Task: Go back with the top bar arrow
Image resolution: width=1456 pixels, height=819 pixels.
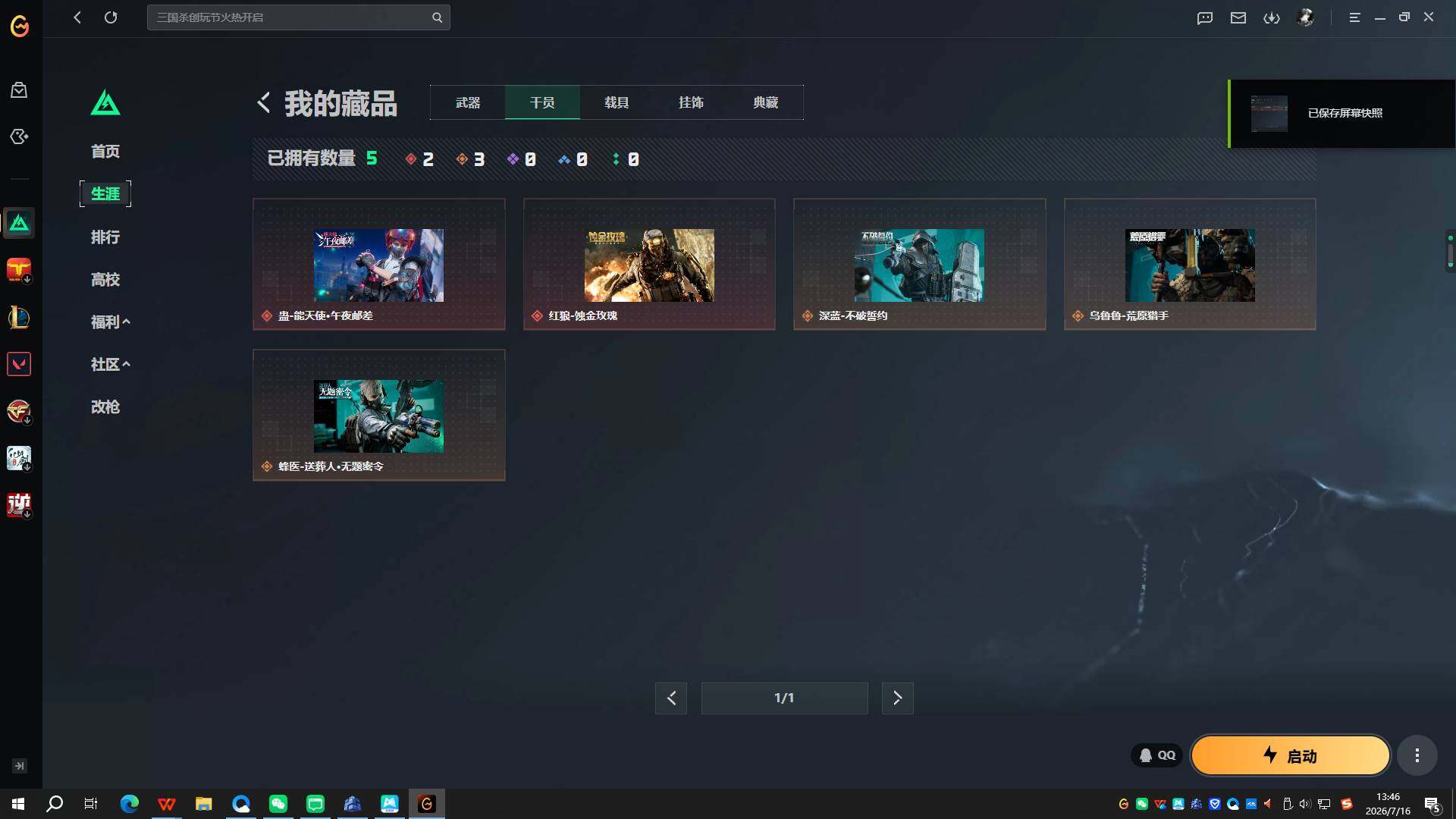Action: click(77, 17)
